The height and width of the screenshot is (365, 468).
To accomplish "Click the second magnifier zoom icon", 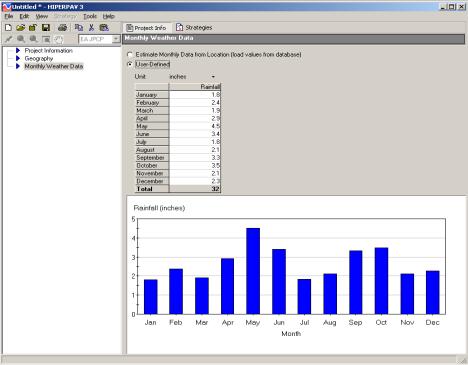I will point(34,39).
